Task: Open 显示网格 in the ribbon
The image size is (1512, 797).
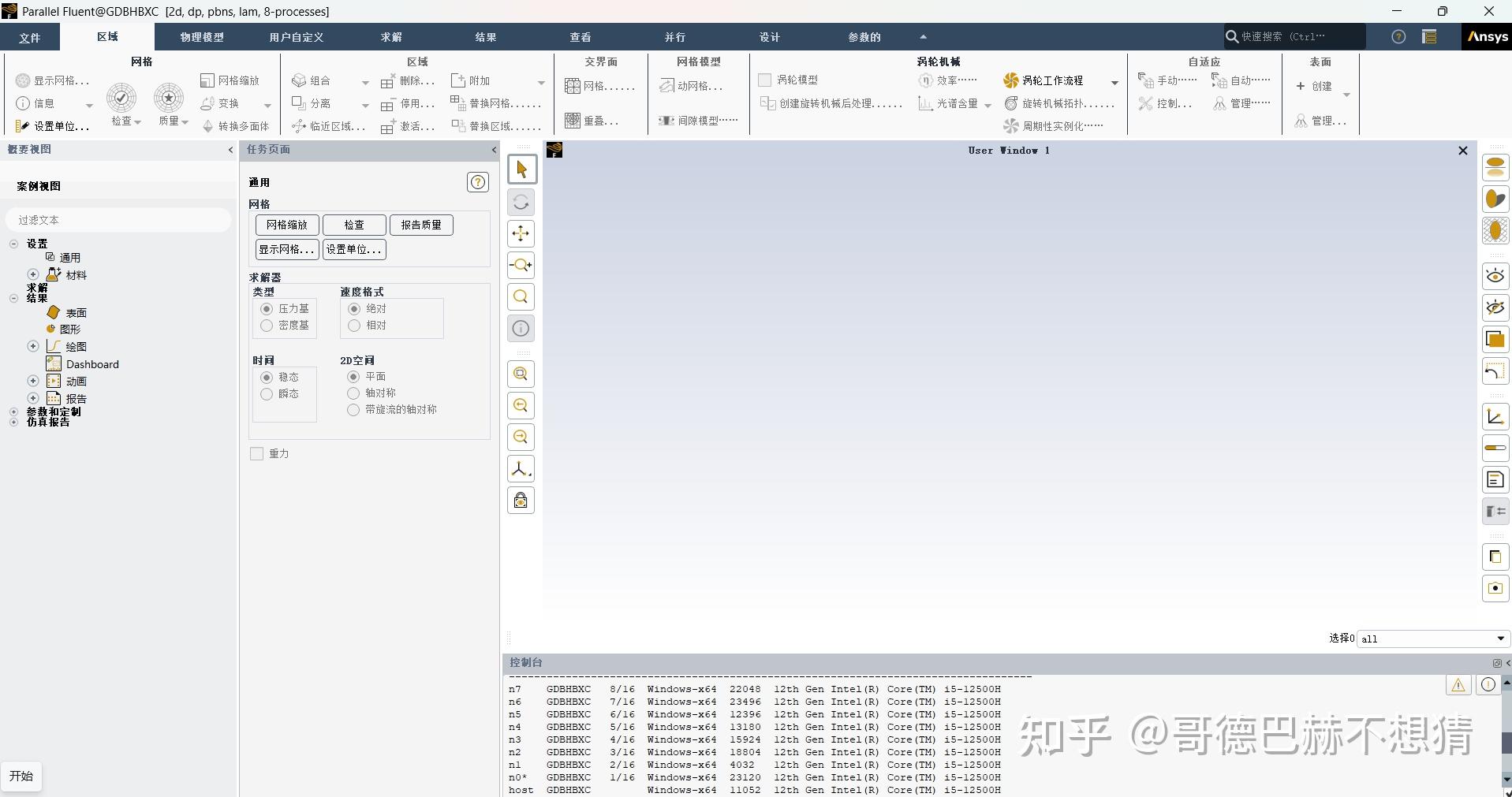Action: pos(53,80)
